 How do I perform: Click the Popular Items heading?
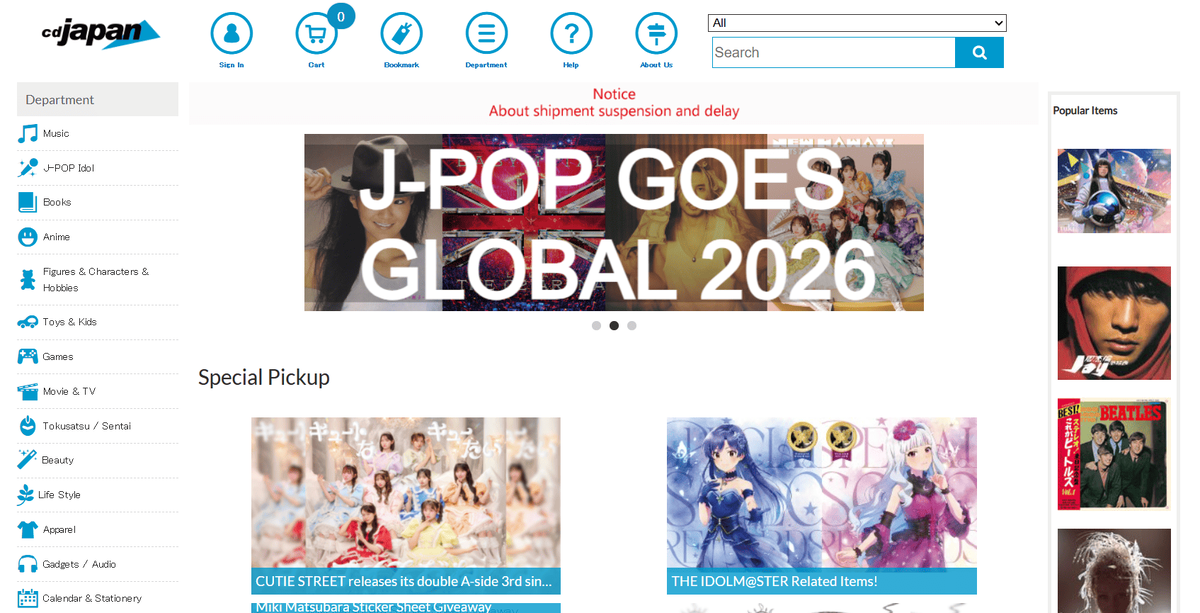pyautogui.click(x=1085, y=110)
